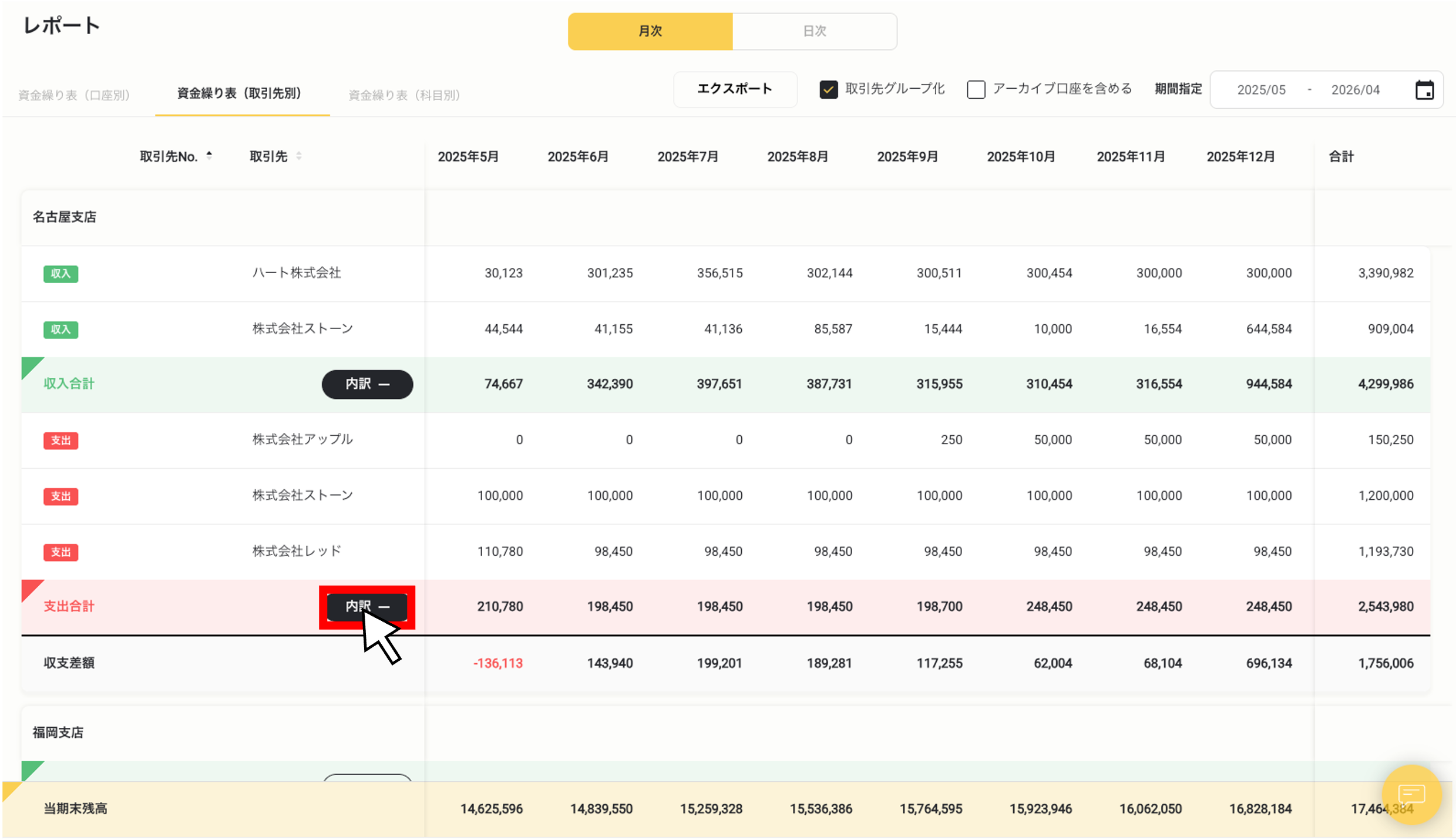The width and height of the screenshot is (1456, 840).
Task: Sort by 取引先 column arrow
Action: (x=299, y=156)
